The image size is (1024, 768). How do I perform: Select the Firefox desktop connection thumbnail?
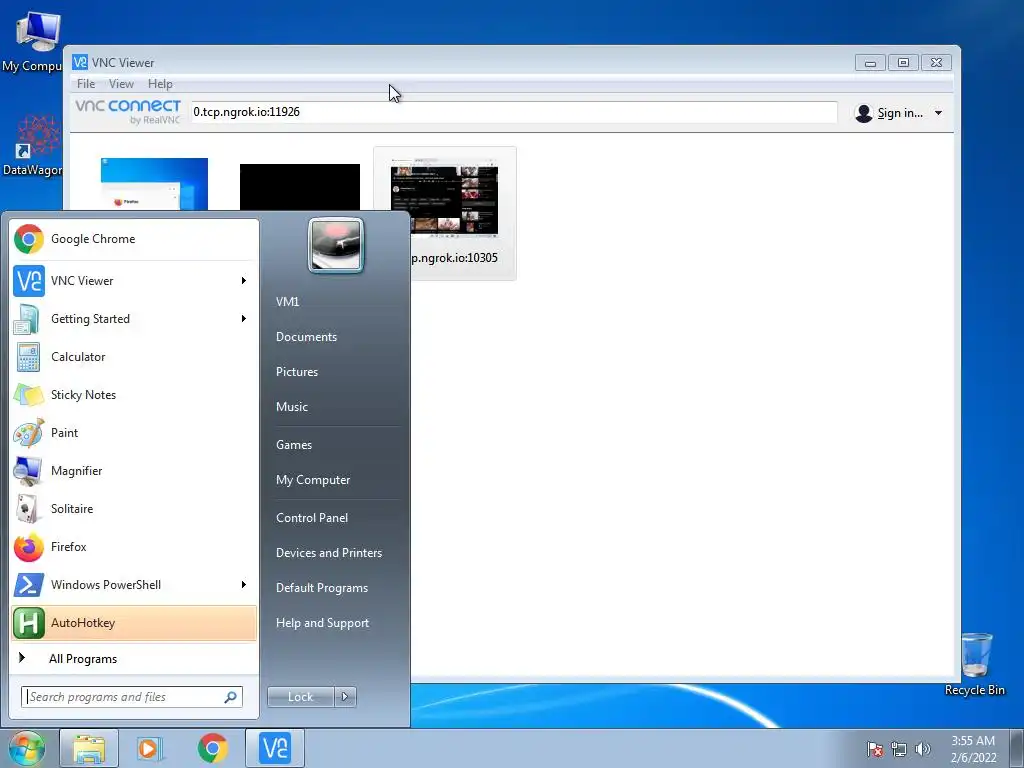[x=154, y=184]
